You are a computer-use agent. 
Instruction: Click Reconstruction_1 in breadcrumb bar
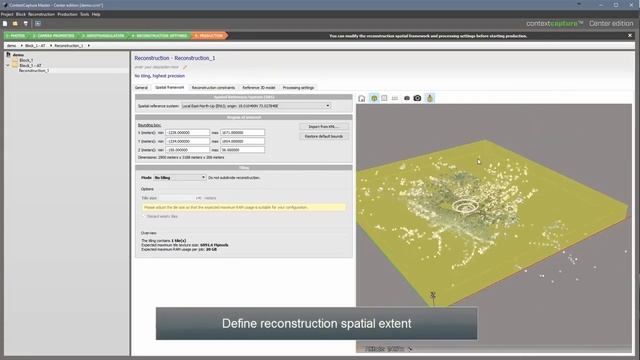pyautogui.click(x=69, y=46)
